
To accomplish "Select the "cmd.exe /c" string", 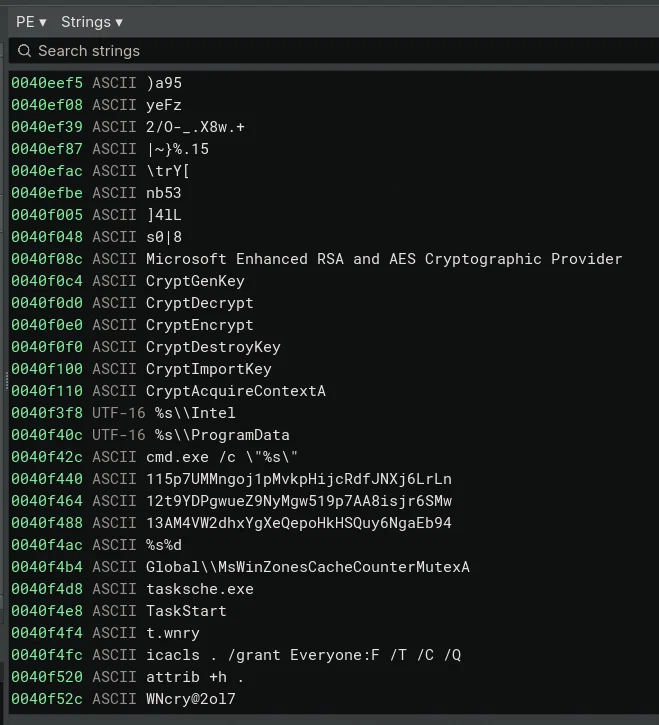I will point(222,457).
